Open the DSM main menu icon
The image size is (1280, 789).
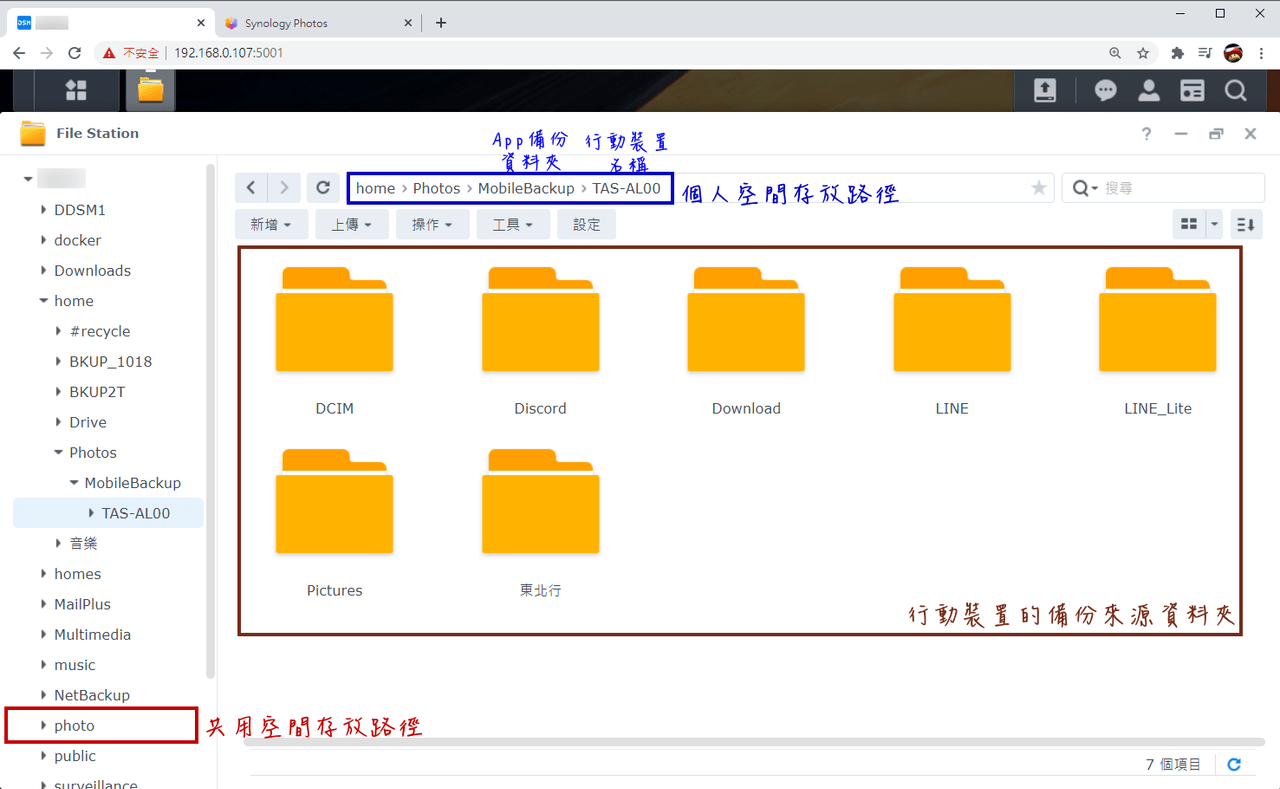[76, 90]
